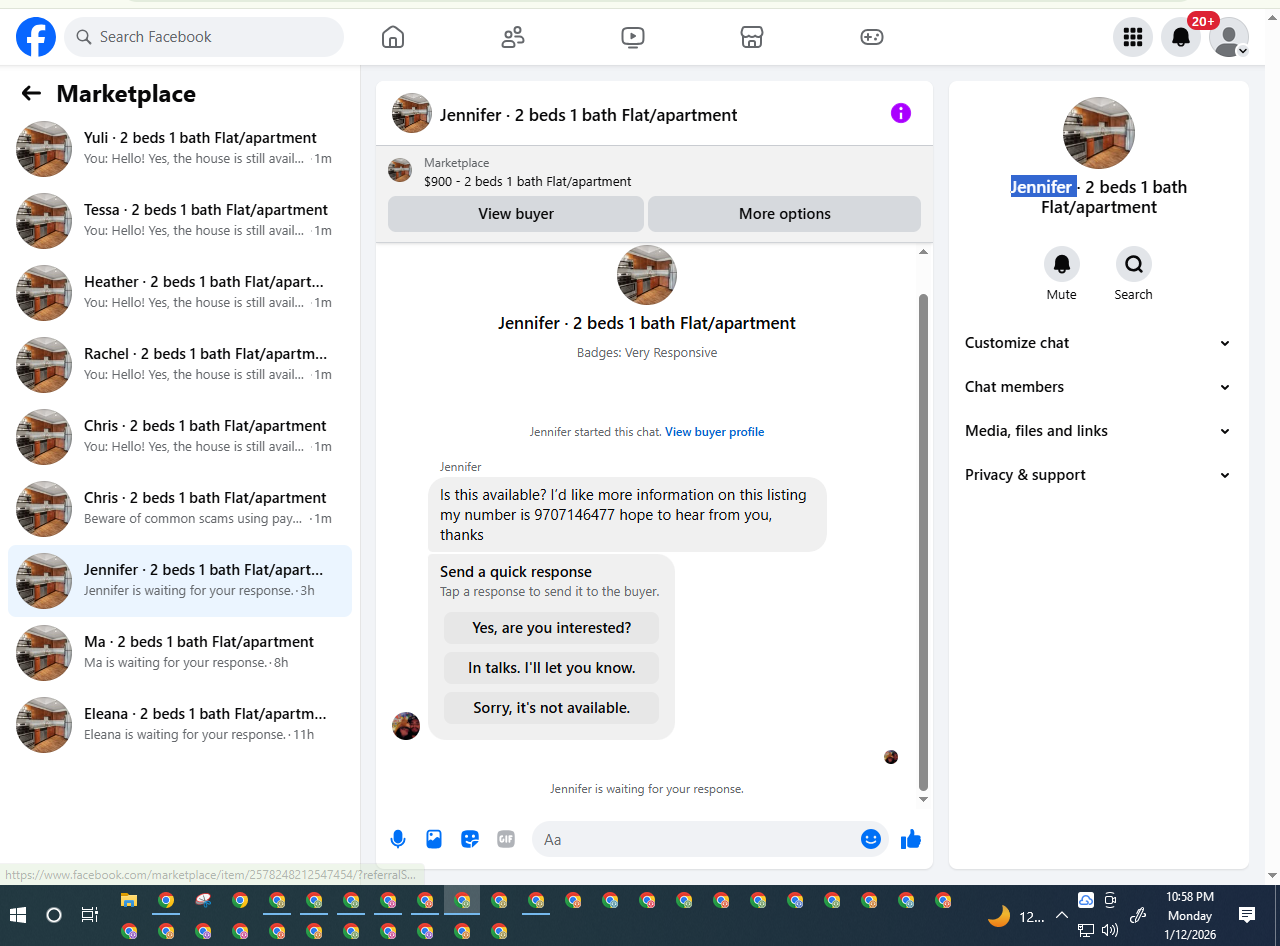This screenshot has width=1280, height=946.
Task: Open Rachel's apartment conversation
Action: tap(180, 365)
